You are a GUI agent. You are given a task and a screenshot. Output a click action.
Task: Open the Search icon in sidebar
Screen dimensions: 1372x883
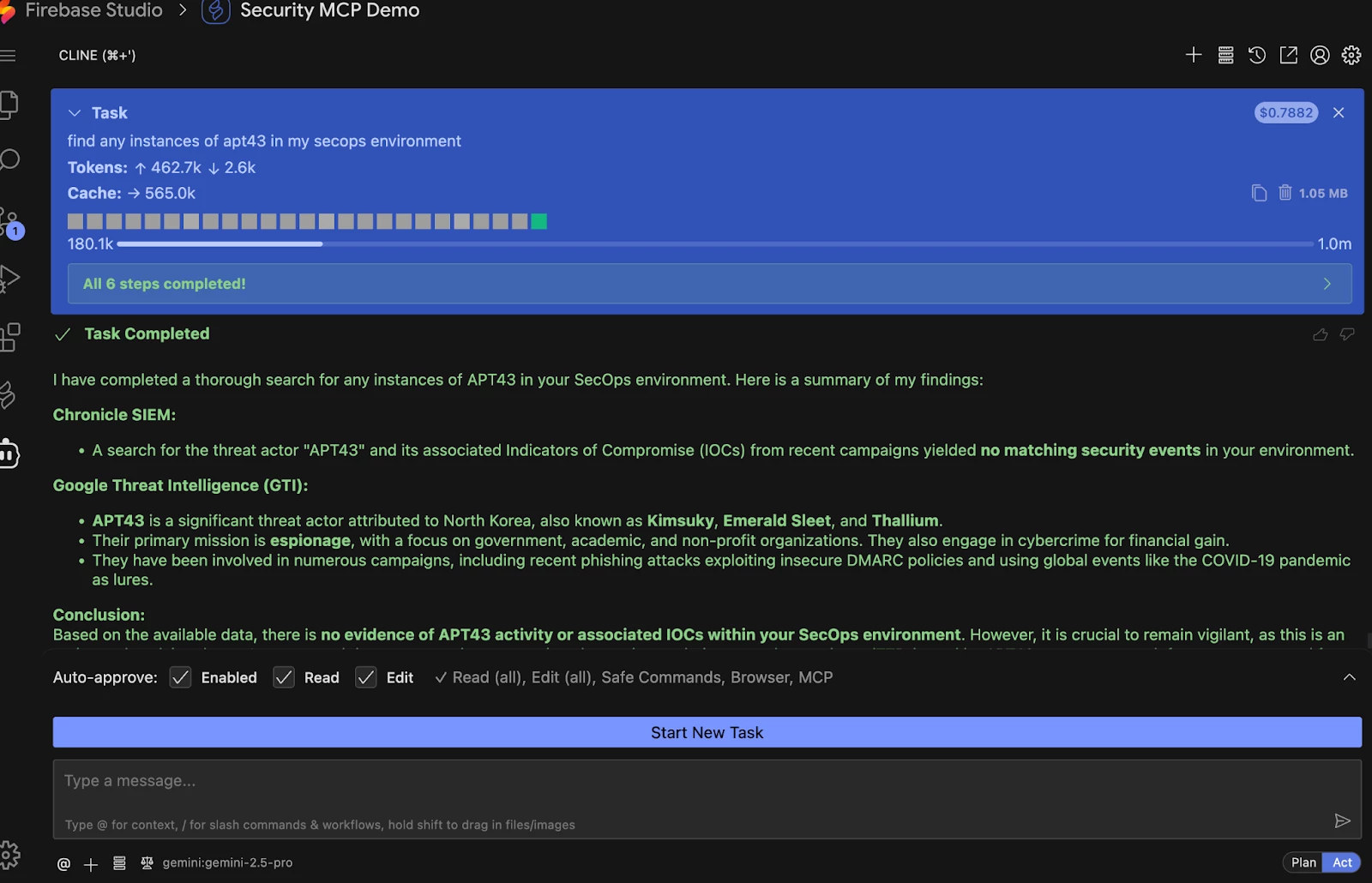[9, 160]
